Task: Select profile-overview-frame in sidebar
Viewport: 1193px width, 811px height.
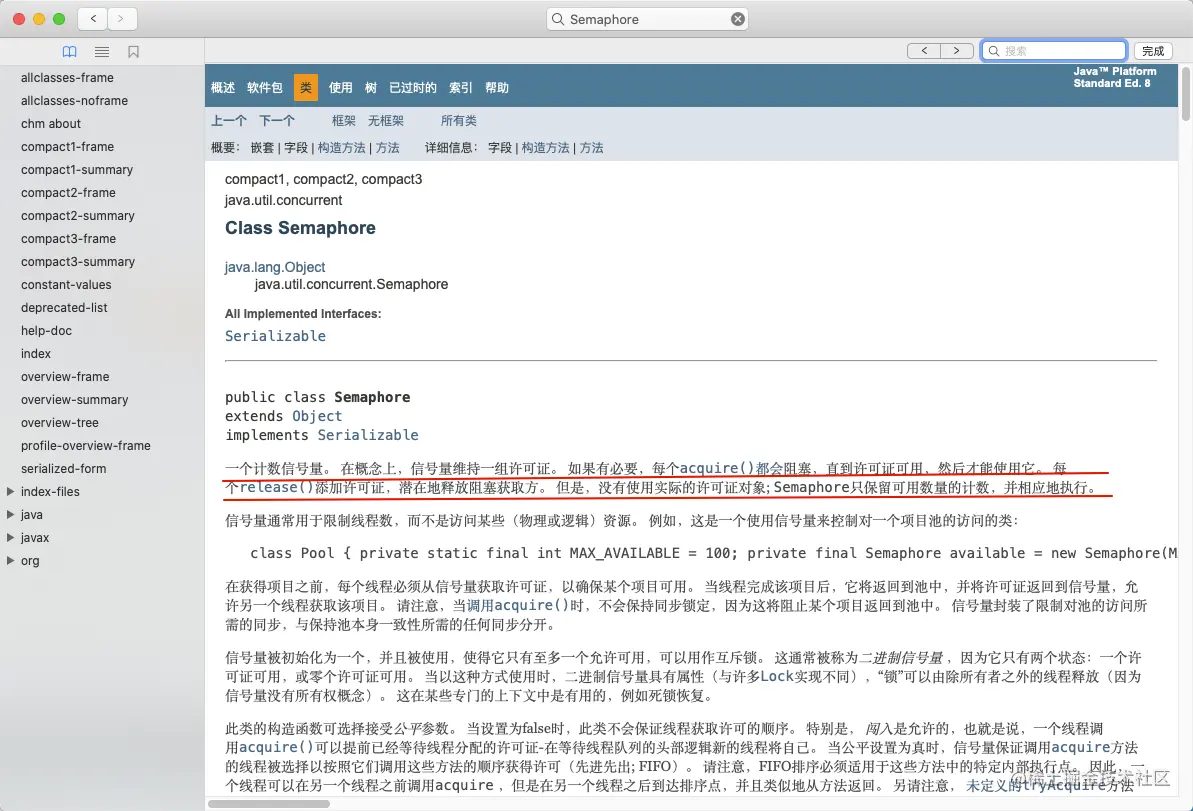Action: (85, 445)
